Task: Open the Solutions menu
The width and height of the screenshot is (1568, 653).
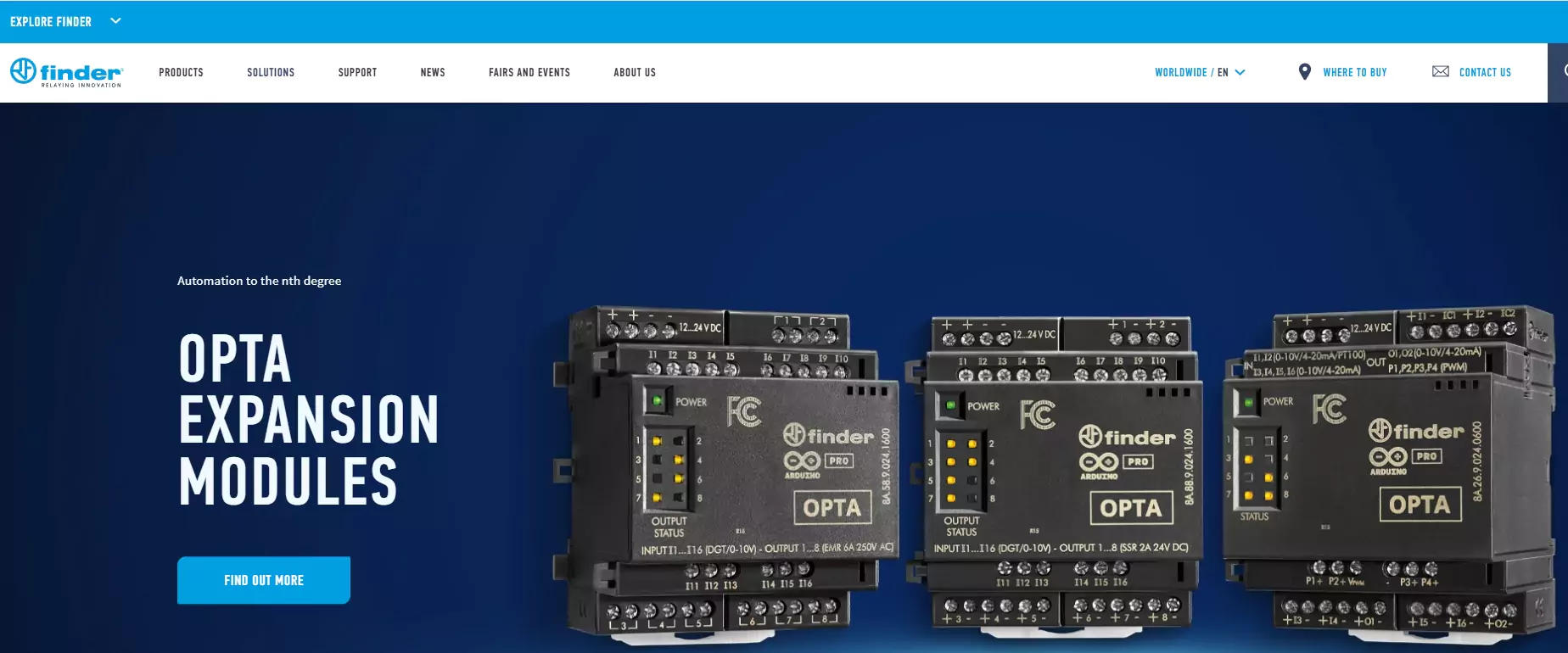Action: [x=271, y=72]
